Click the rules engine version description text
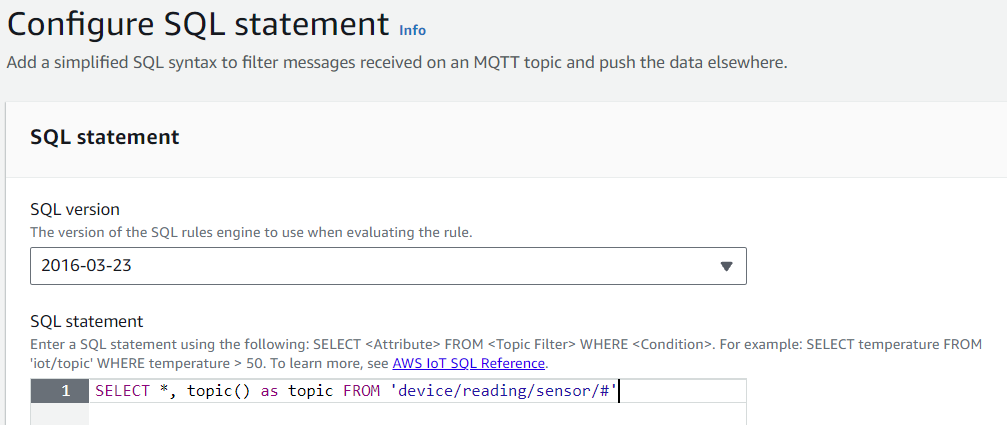 click(251, 232)
